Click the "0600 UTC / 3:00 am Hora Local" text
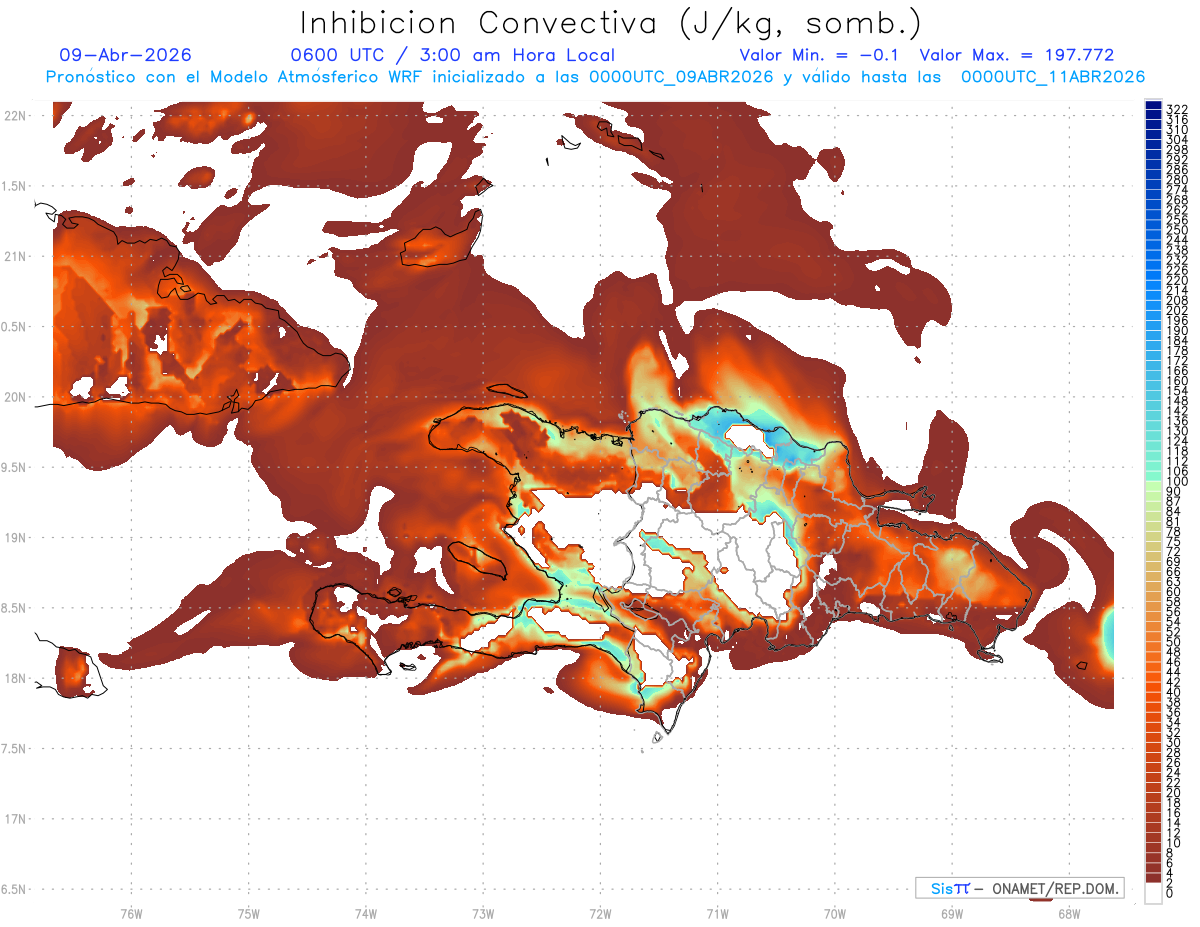This screenshot has width=1200, height=927. [452, 55]
